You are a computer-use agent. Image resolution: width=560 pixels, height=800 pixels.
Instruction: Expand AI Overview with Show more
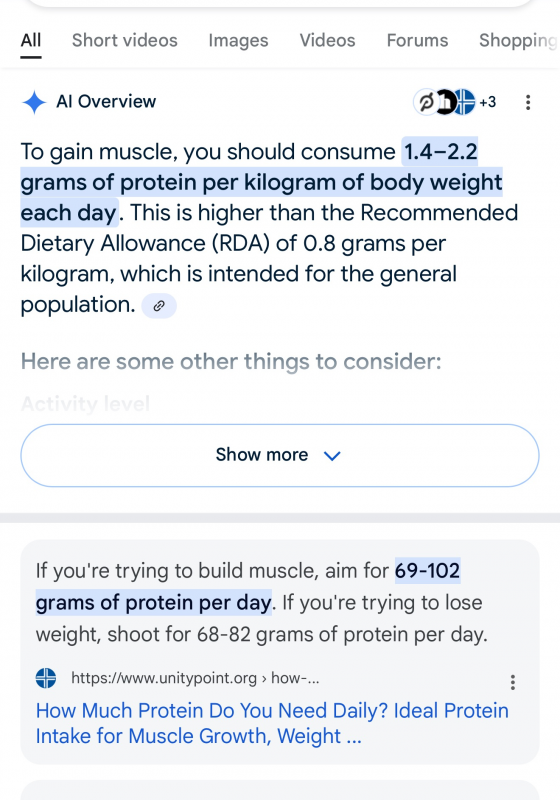coord(279,455)
